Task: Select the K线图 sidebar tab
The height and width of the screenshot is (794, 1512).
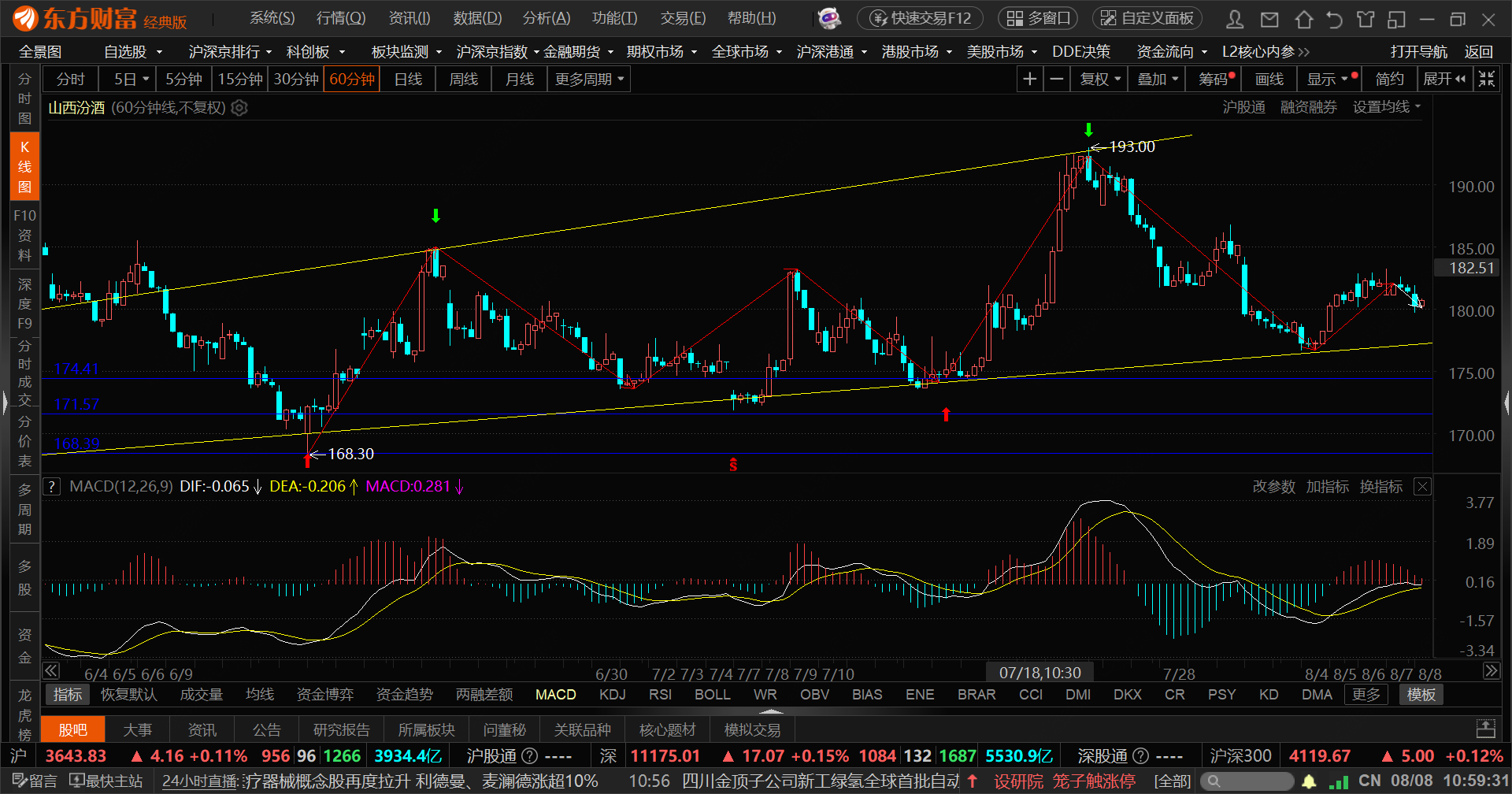Action: 24,166
